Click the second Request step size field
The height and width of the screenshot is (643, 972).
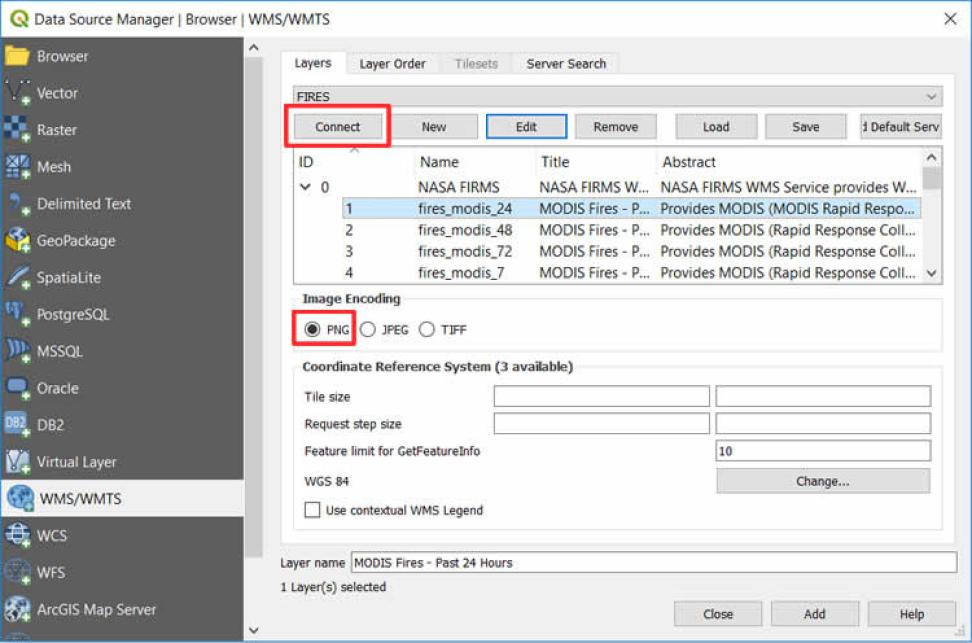(x=823, y=423)
